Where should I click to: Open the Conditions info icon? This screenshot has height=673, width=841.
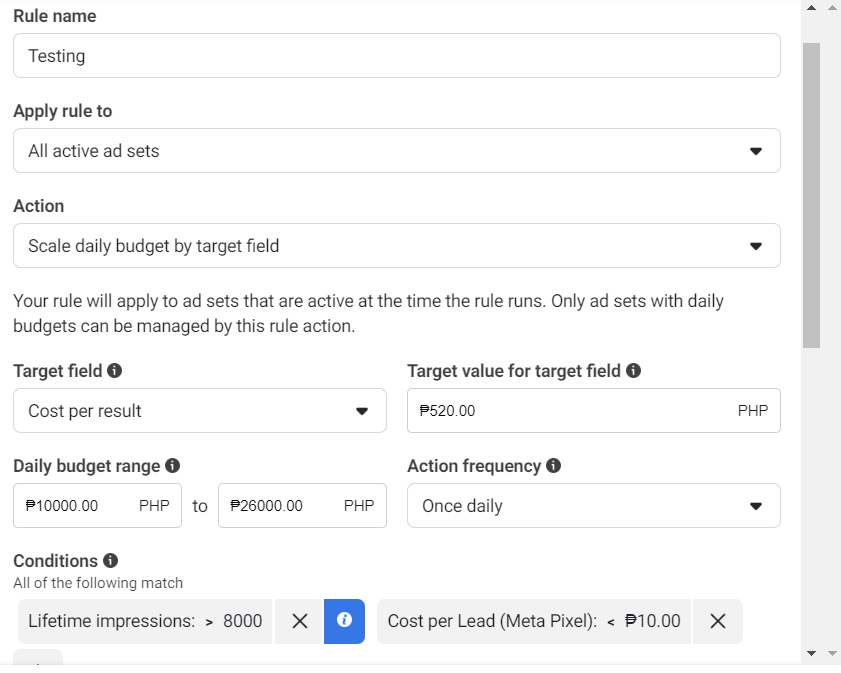(110, 560)
